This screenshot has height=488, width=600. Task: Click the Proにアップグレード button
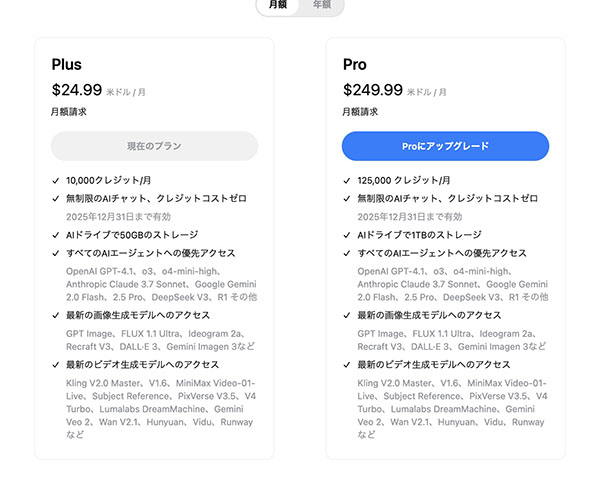tap(445, 146)
